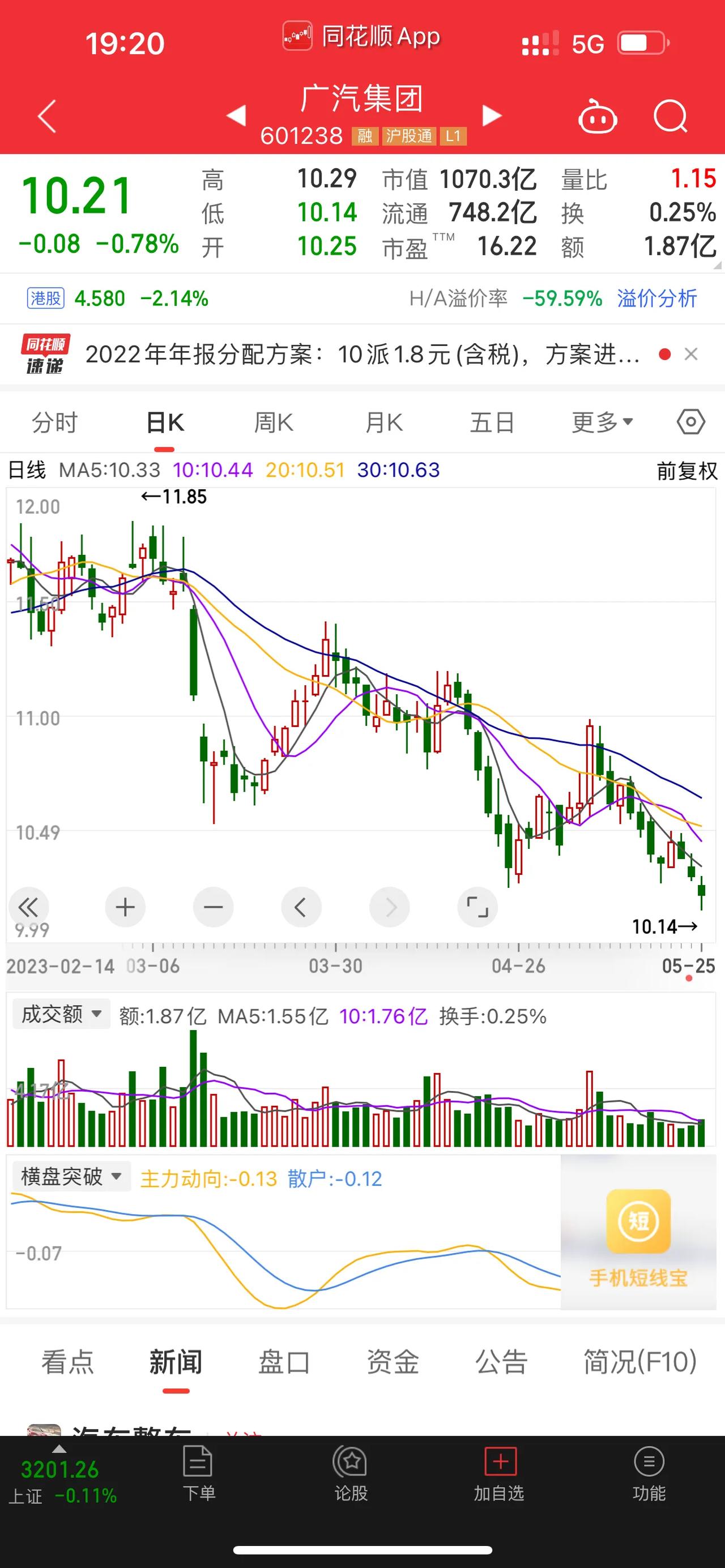Tap the back arrow in header
The width and height of the screenshot is (725, 1568).
point(48,116)
